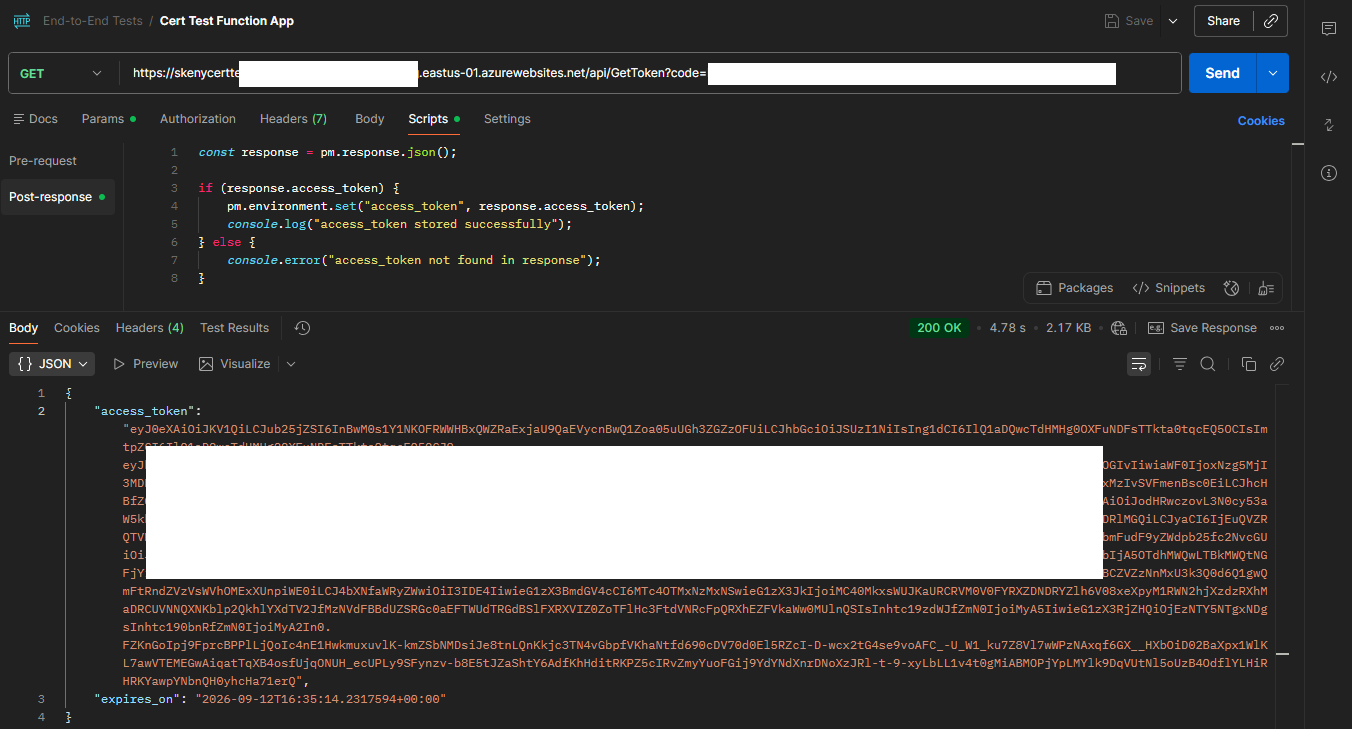
Task: Open network info globe-lock icon
Action: click(x=1119, y=328)
